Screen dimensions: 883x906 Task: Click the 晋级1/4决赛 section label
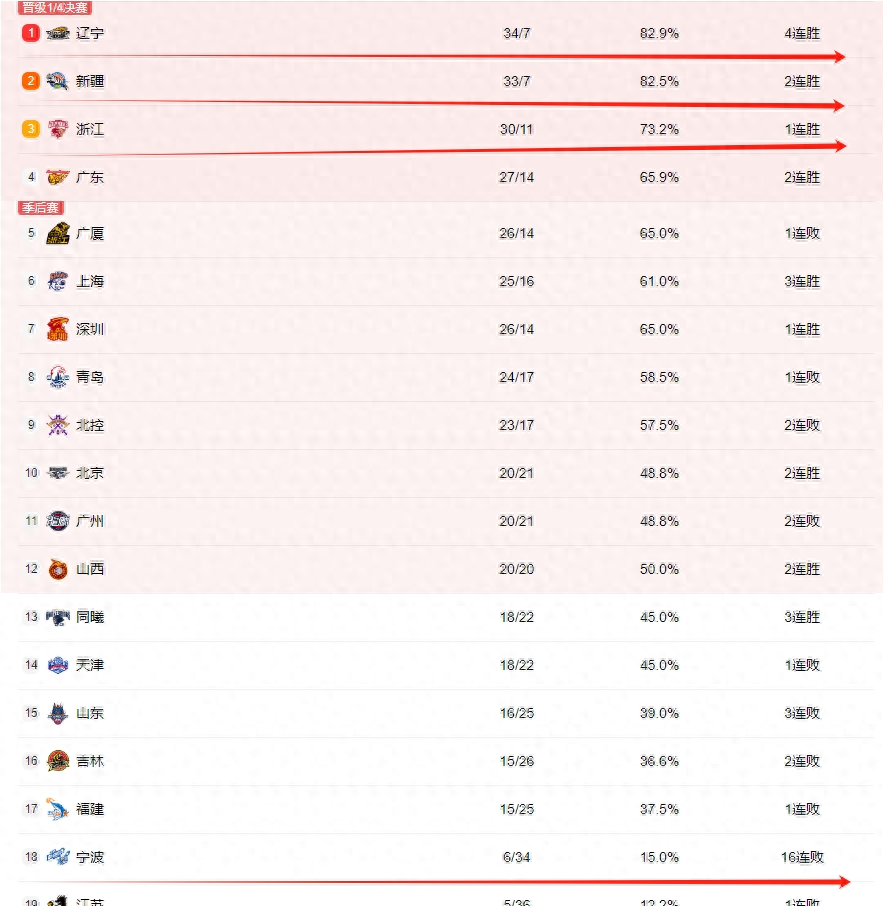pyautogui.click(x=55, y=8)
